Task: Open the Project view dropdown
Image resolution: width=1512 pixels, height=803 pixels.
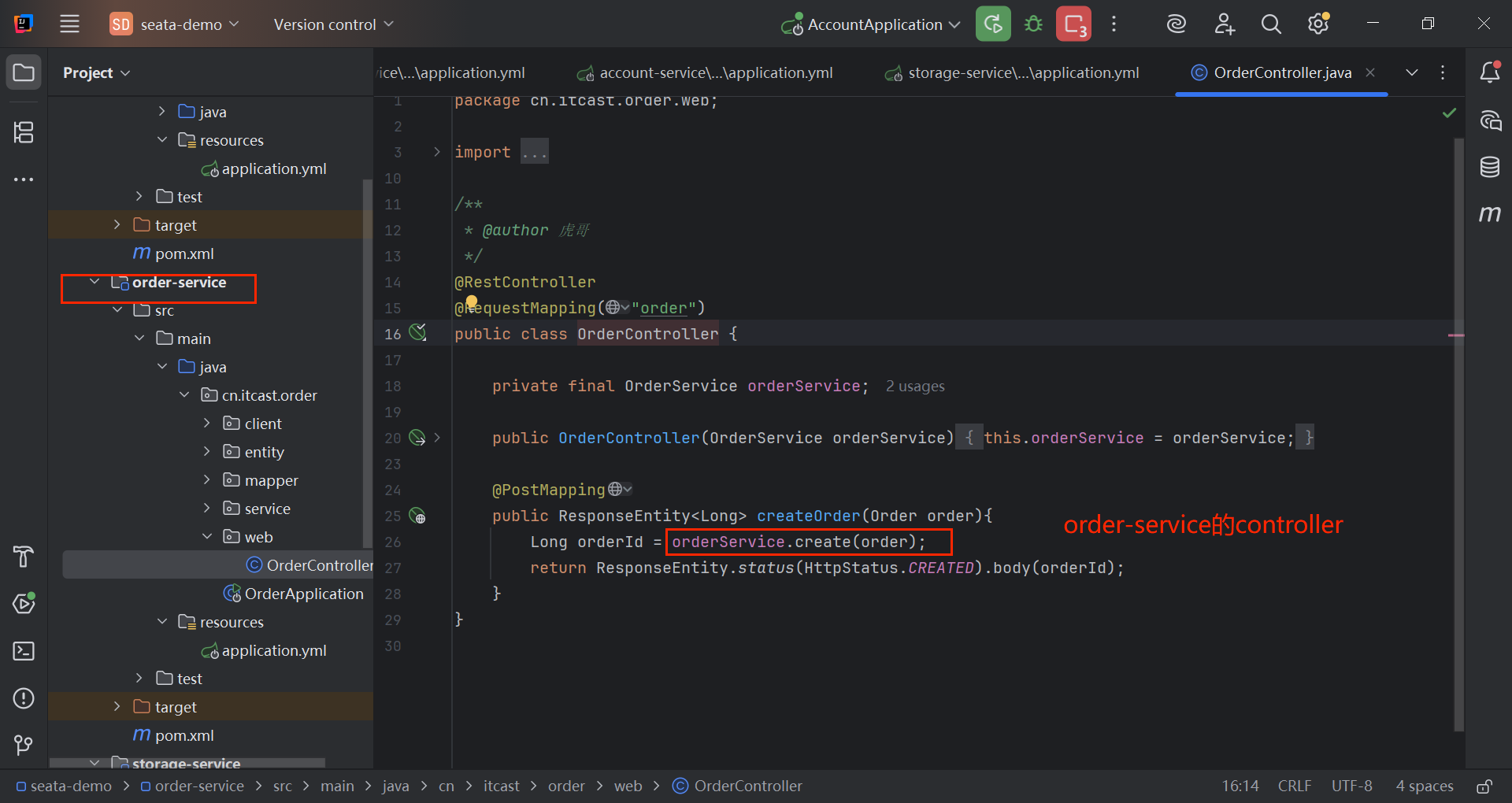Action: pyautogui.click(x=96, y=72)
